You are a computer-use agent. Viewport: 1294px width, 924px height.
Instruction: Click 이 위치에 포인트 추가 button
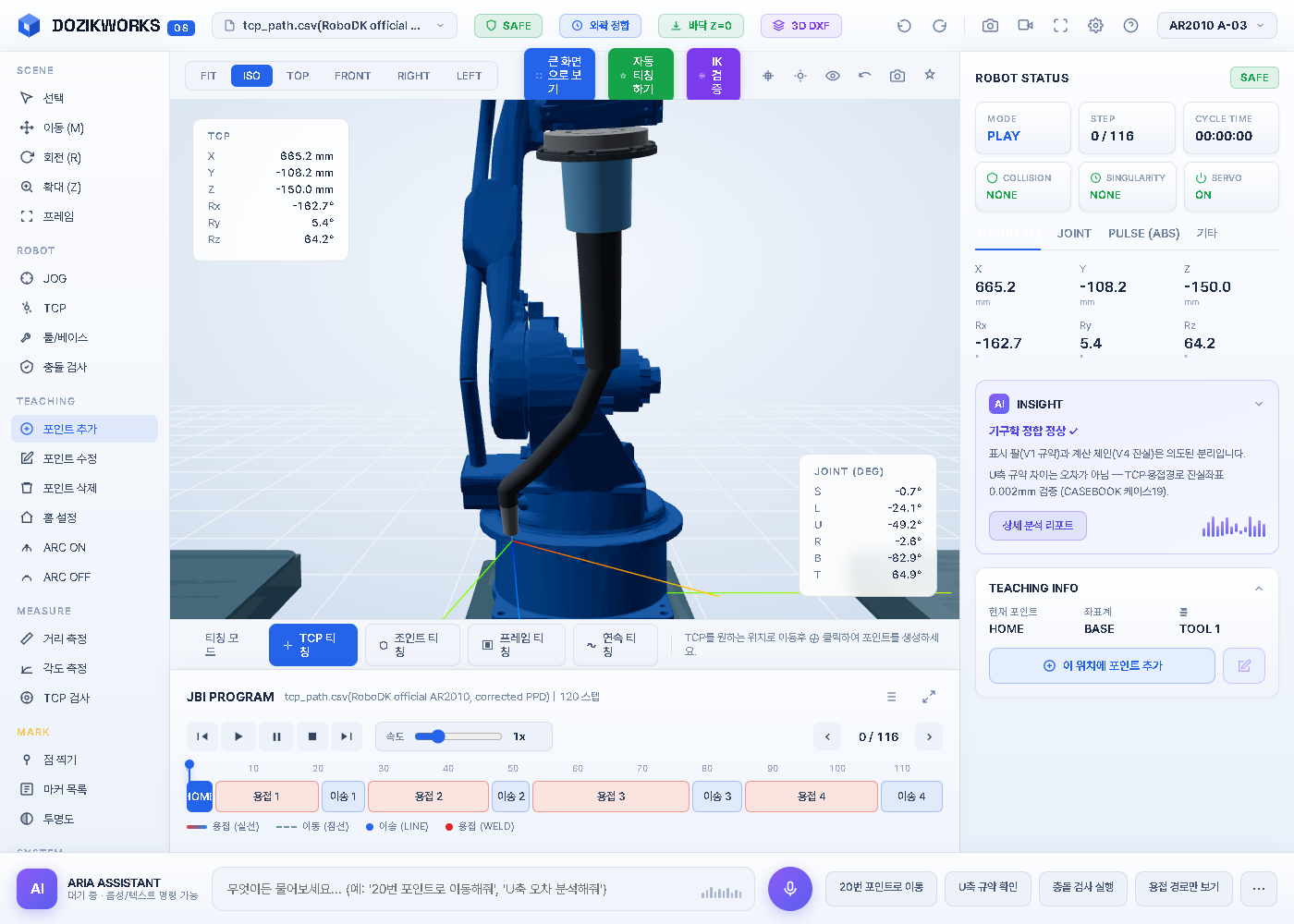[x=1102, y=665]
